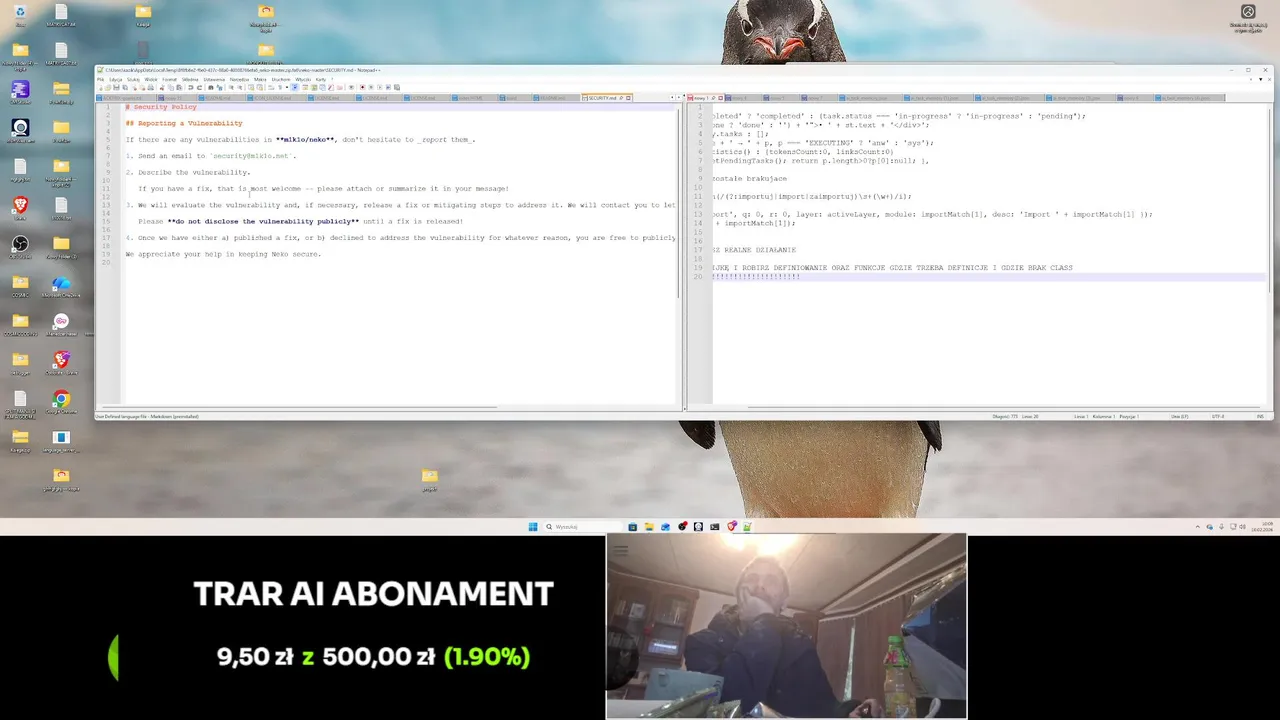This screenshot has height=720, width=1280.
Task: Open the Ustawienia menu
Action: (x=214, y=79)
